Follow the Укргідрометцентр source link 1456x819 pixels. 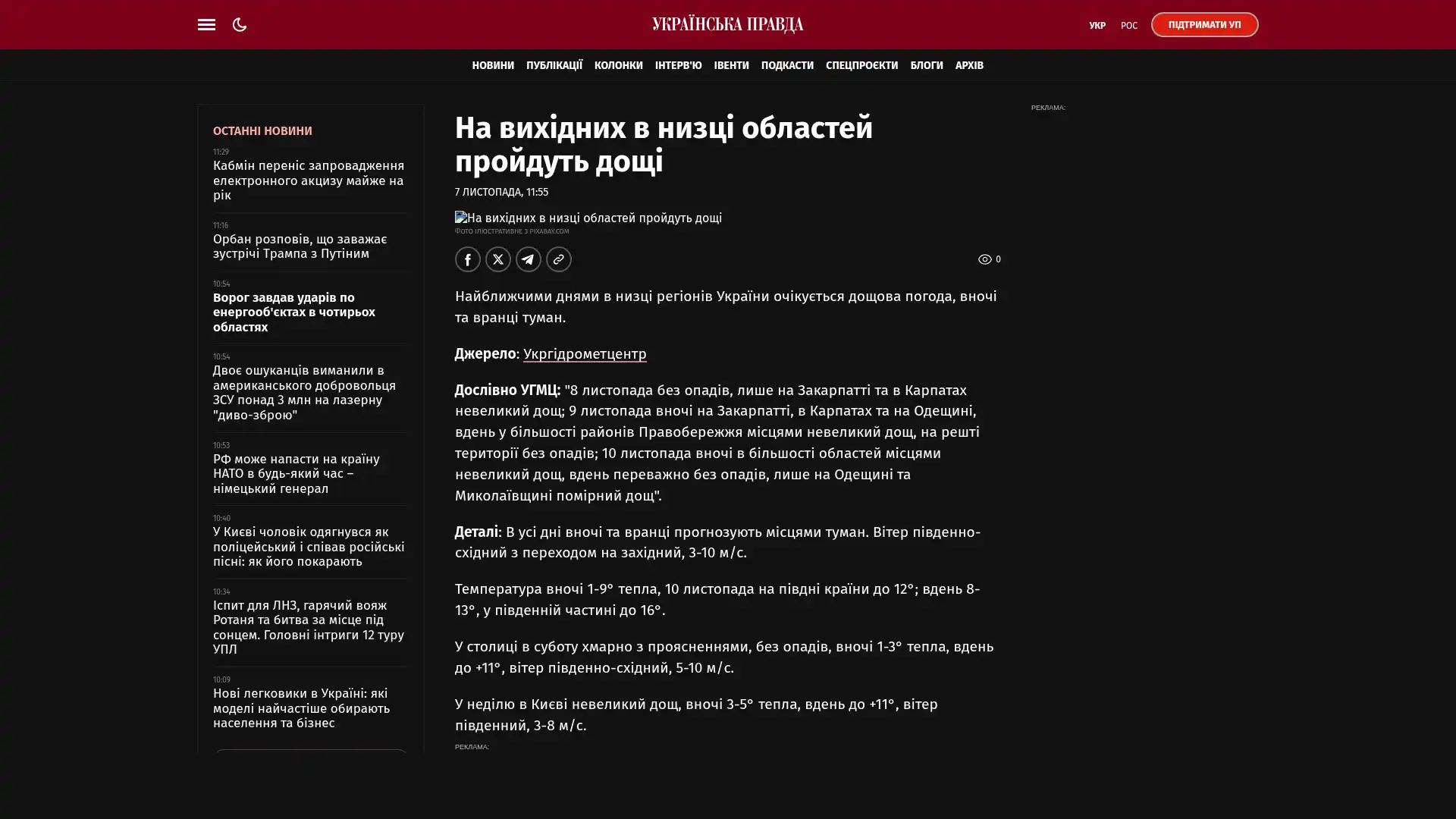click(x=584, y=354)
